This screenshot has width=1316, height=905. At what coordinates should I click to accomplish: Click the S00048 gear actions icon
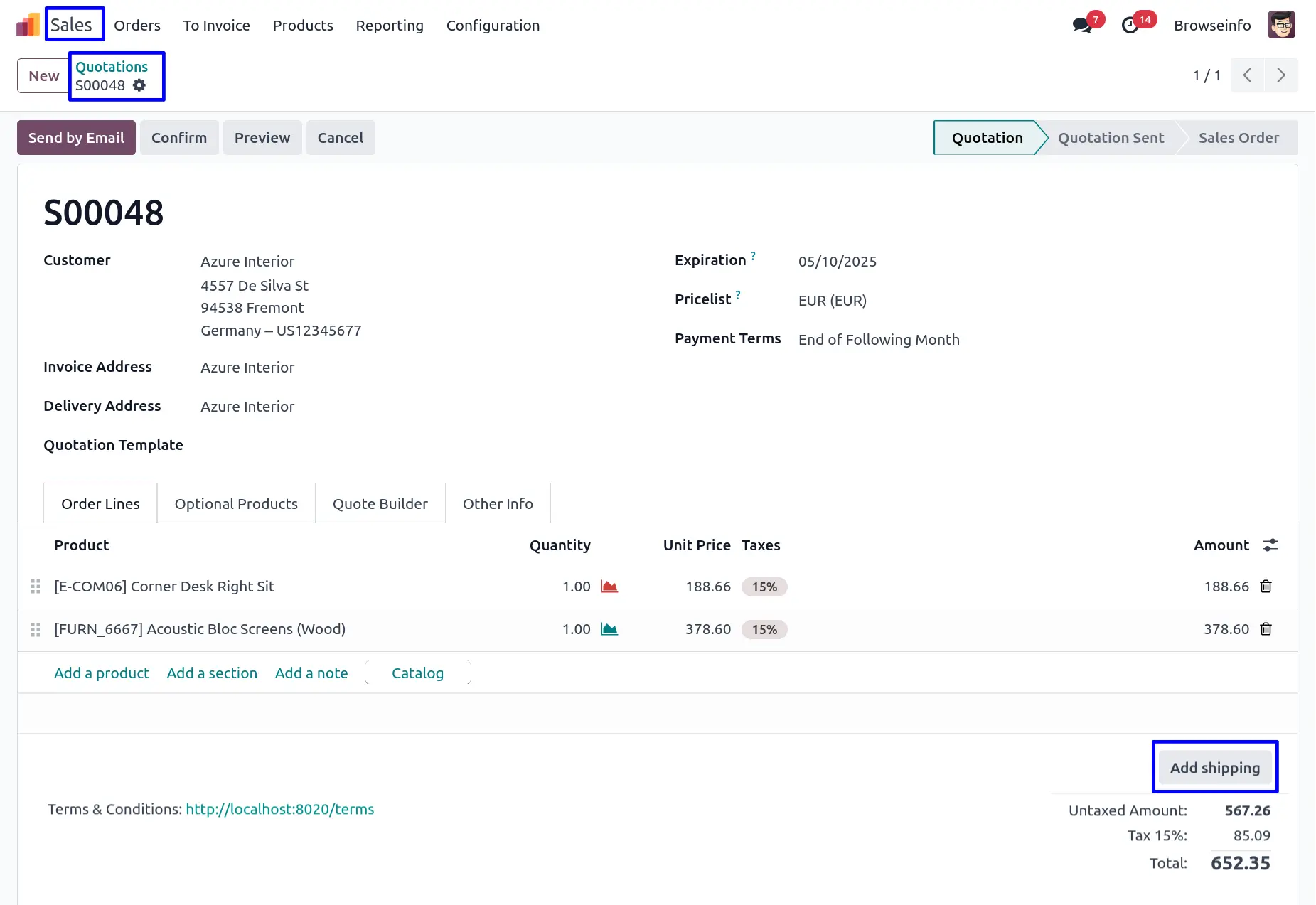[139, 85]
